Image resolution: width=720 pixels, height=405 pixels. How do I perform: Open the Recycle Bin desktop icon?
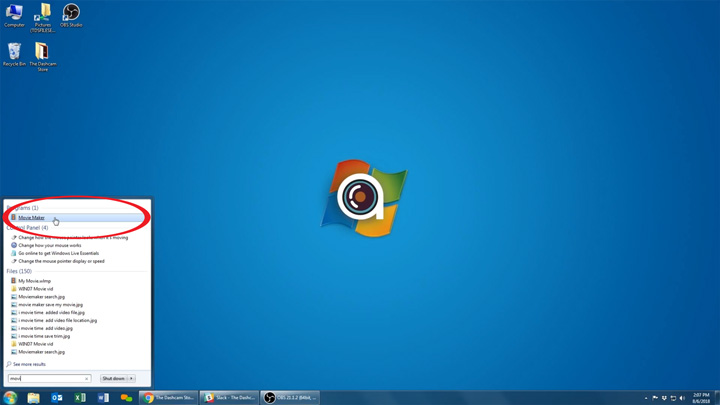click(14, 52)
